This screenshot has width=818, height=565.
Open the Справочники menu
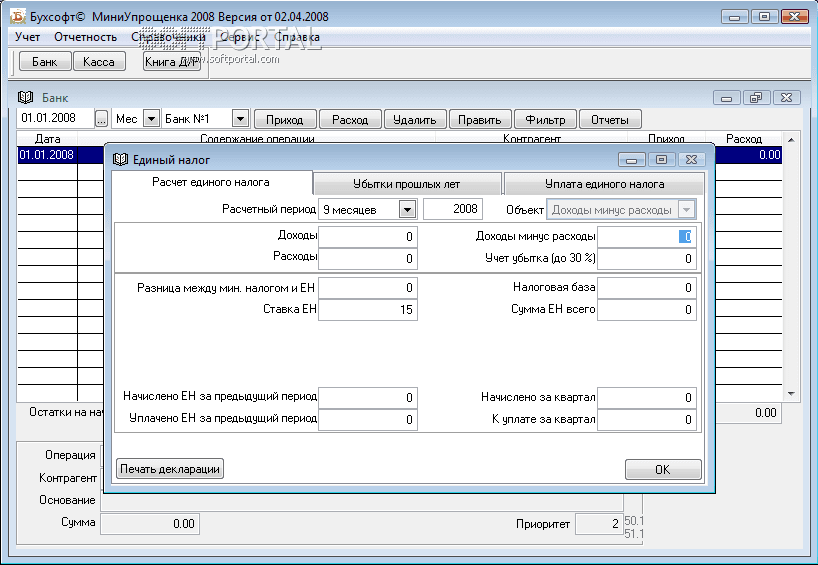point(168,37)
